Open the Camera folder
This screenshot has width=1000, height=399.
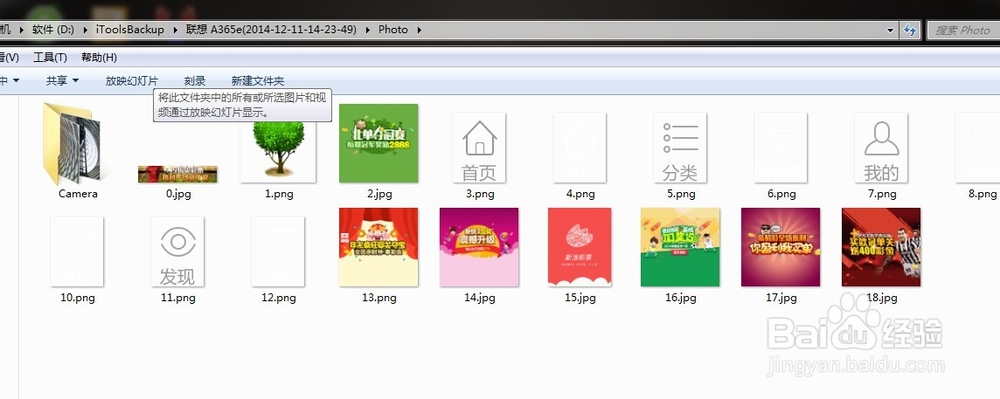[75, 143]
